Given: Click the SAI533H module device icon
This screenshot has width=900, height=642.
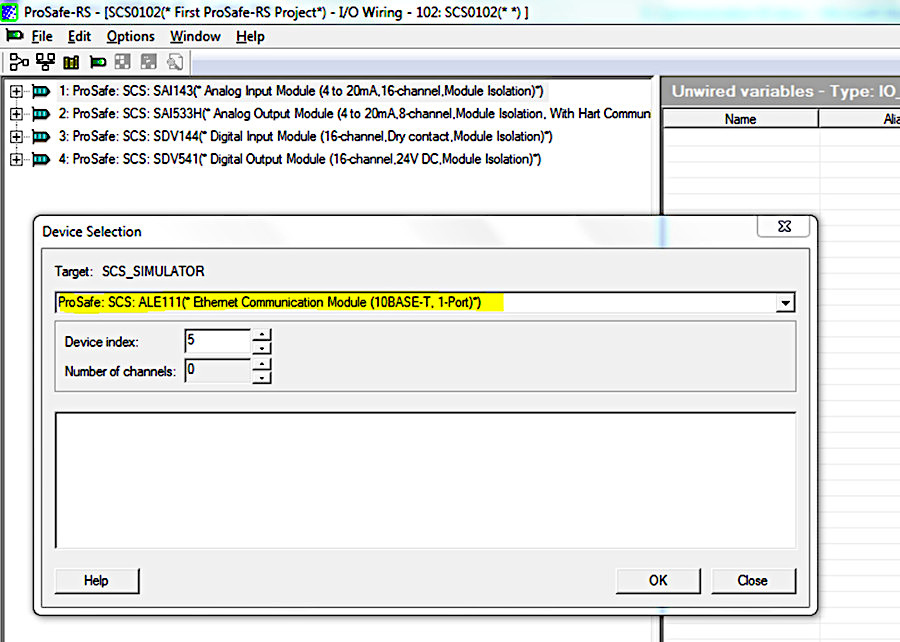Looking at the screenshot, I should coord(41,114).
